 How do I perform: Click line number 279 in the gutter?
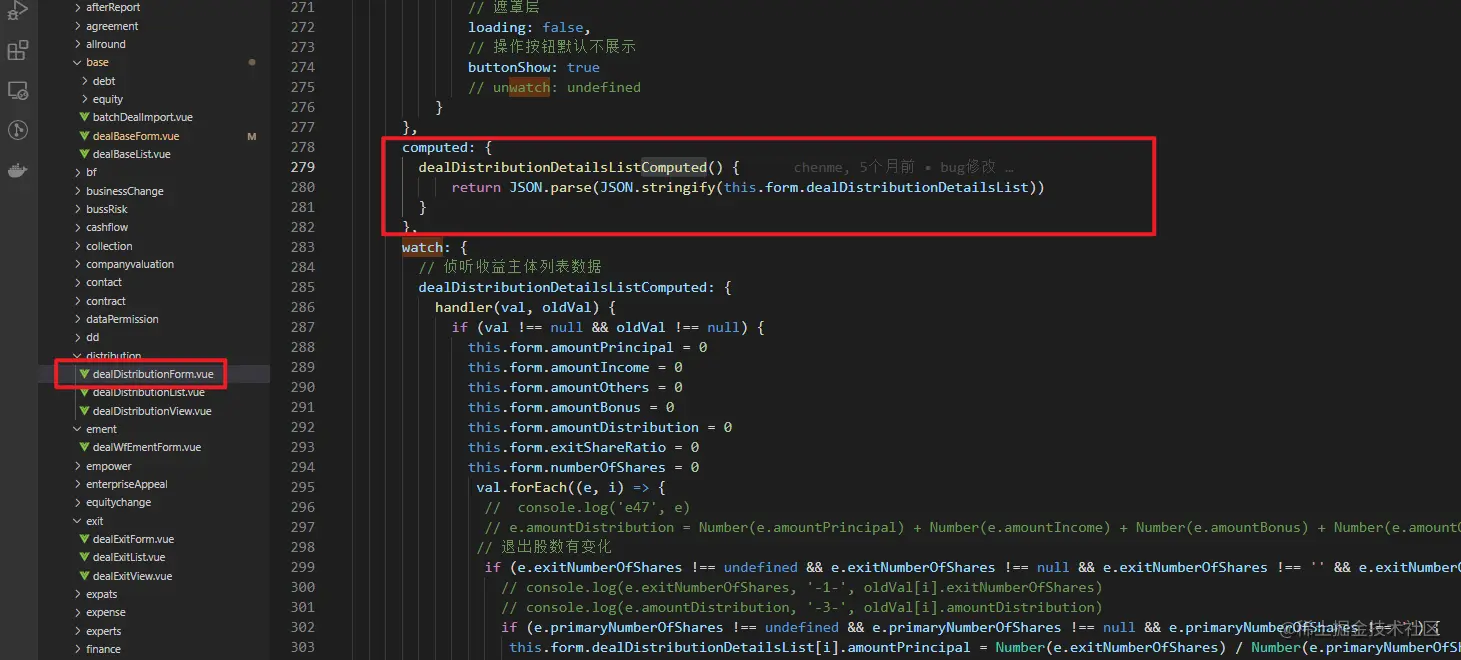(x=302, y=167)
